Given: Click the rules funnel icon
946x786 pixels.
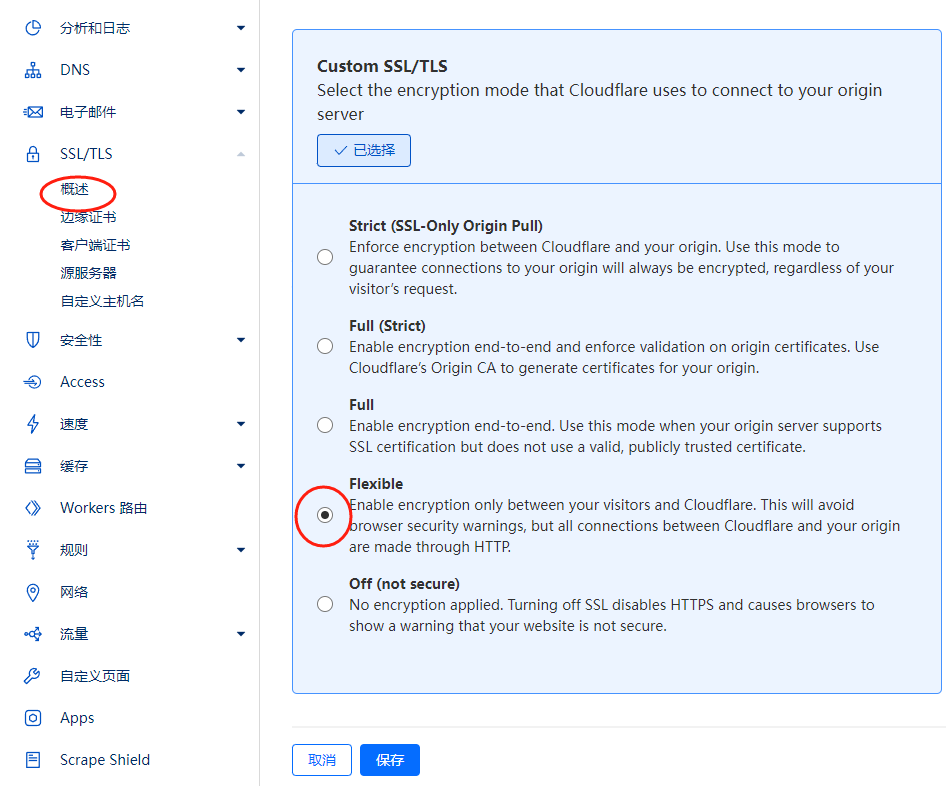Looking at the screenshot, I should 33,550.
